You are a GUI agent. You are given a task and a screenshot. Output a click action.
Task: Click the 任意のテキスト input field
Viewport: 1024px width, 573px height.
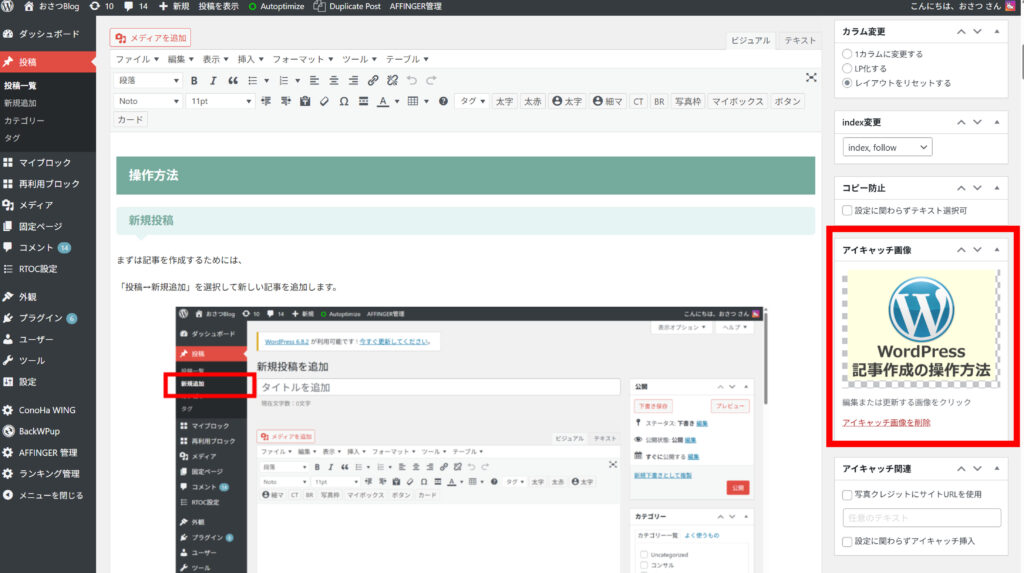[921, 517]
